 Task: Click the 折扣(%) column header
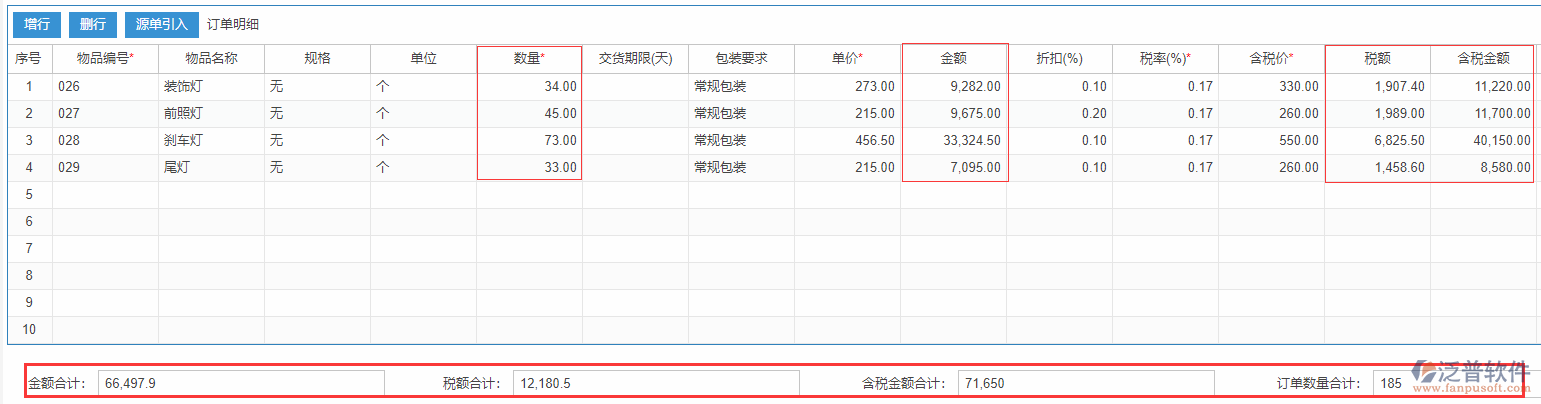pos(1059,59)
